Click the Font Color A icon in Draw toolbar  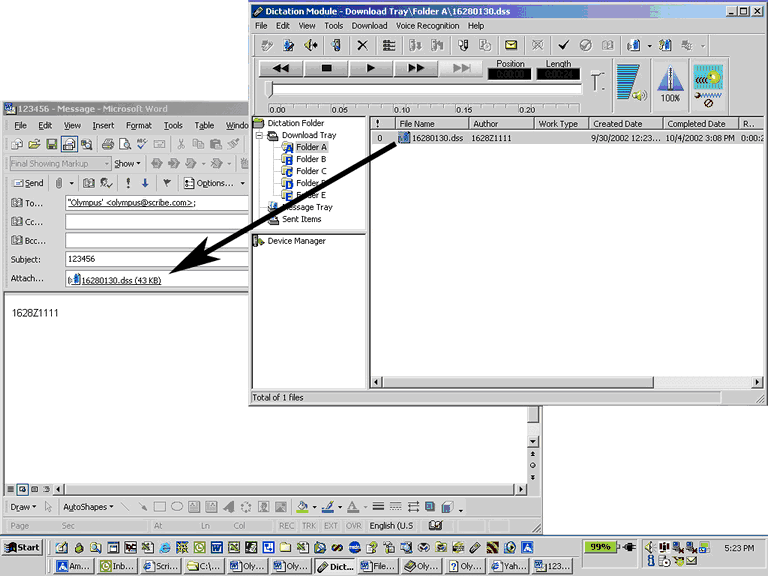353,507
